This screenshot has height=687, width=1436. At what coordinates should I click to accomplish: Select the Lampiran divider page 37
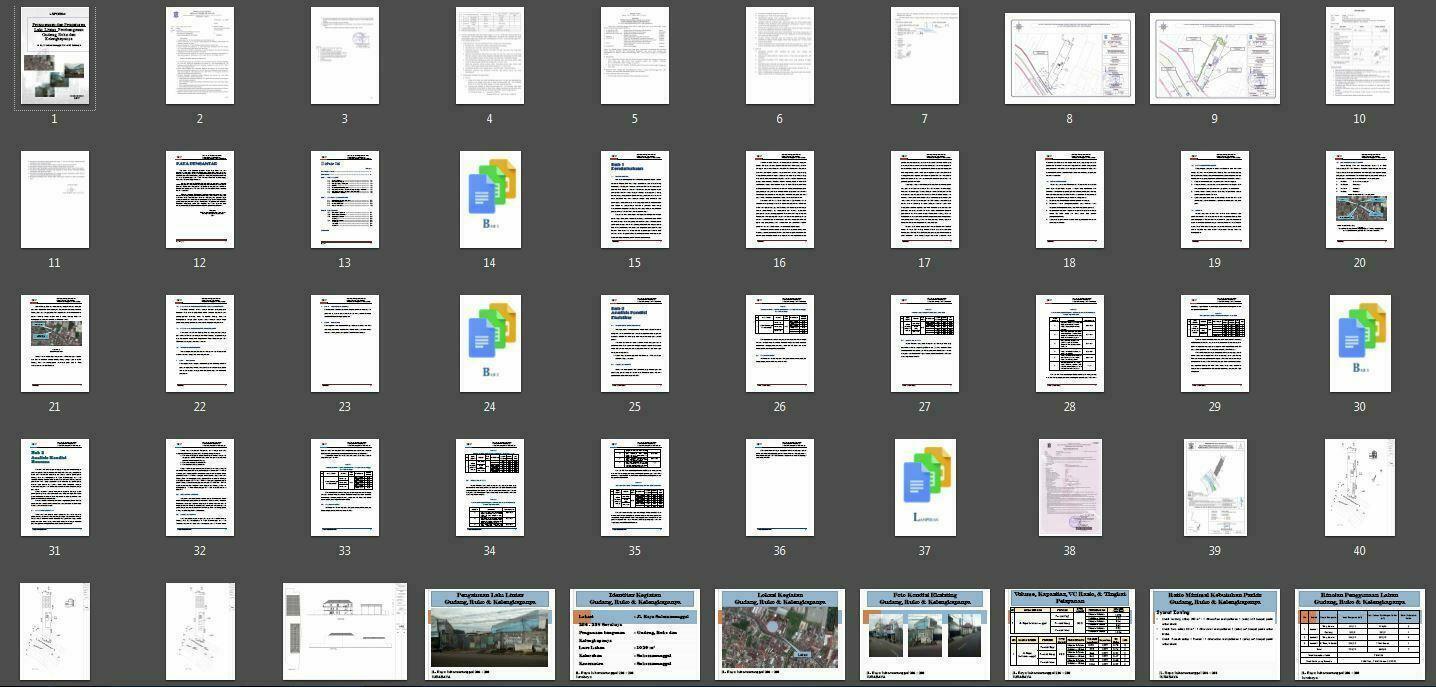click(x=925, y=487)
